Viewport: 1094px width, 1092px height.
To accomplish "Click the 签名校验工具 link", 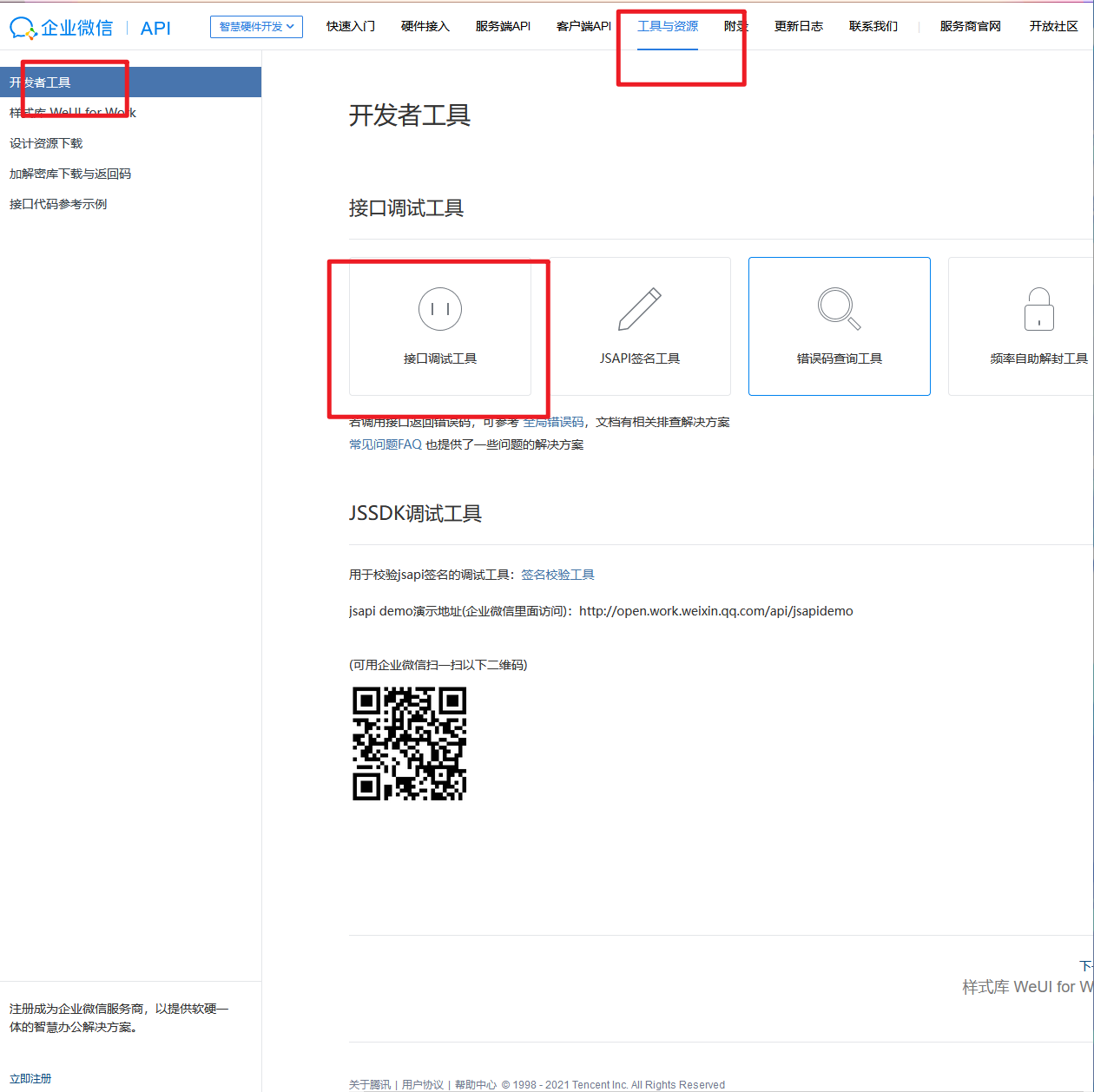I will (x=557, y=575).
